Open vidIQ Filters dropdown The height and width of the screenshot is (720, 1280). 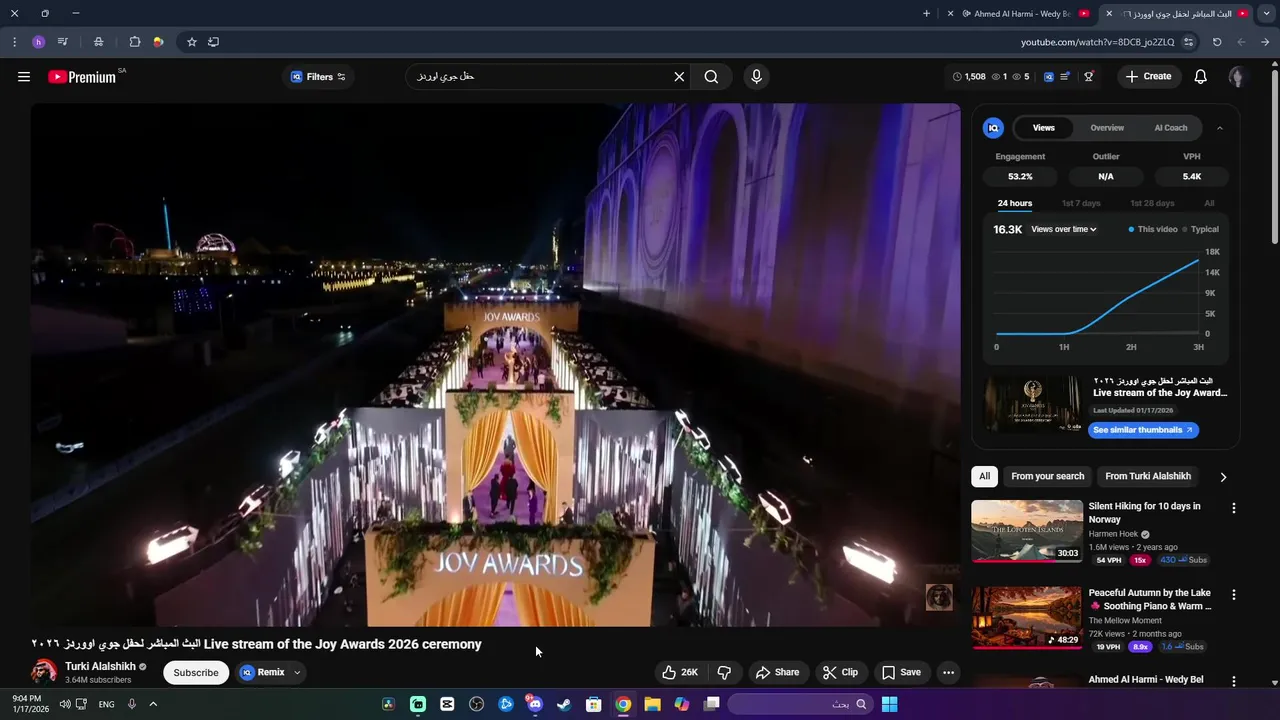[318, 77]
